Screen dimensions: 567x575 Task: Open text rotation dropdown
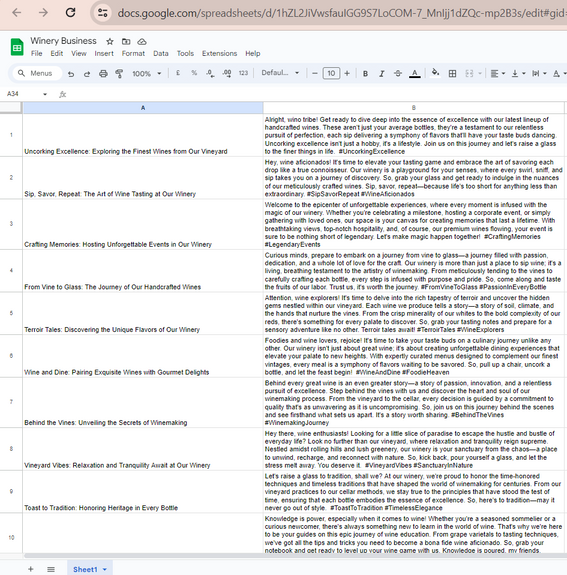[x=559, y=74]
